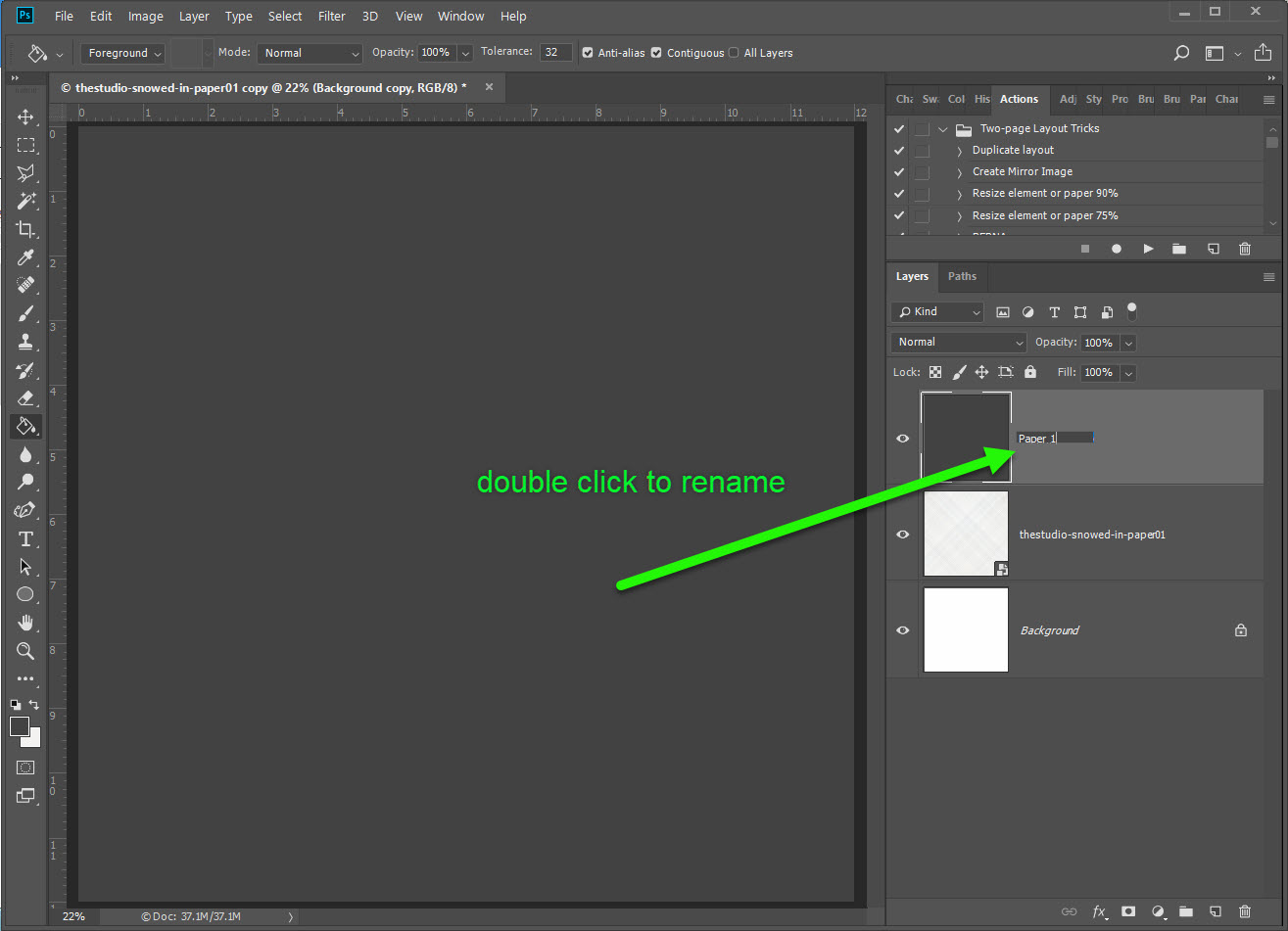Hide the Background layer
The image size is (1288, 931).
903,630
